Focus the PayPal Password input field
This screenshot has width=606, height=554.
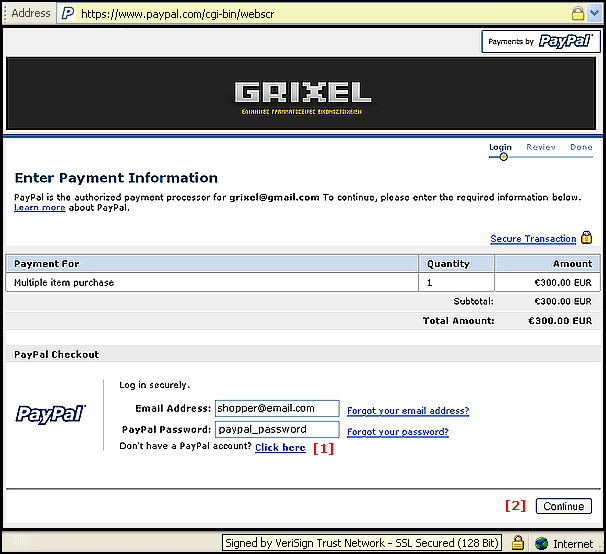277,430
